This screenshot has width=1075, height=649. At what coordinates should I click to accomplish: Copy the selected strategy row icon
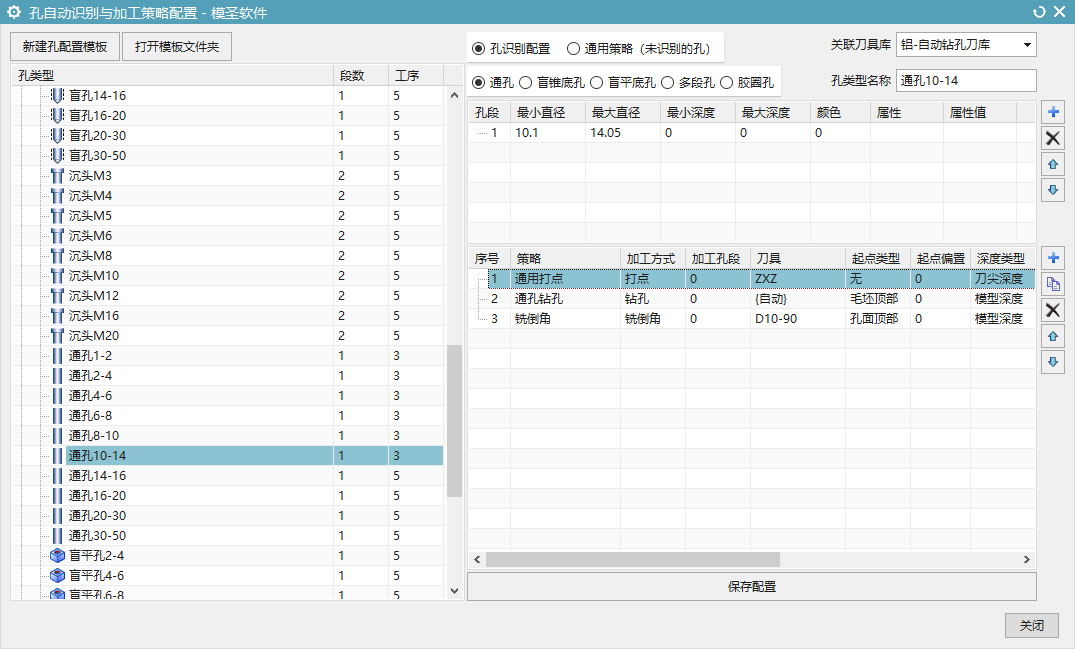(1053, 284)
